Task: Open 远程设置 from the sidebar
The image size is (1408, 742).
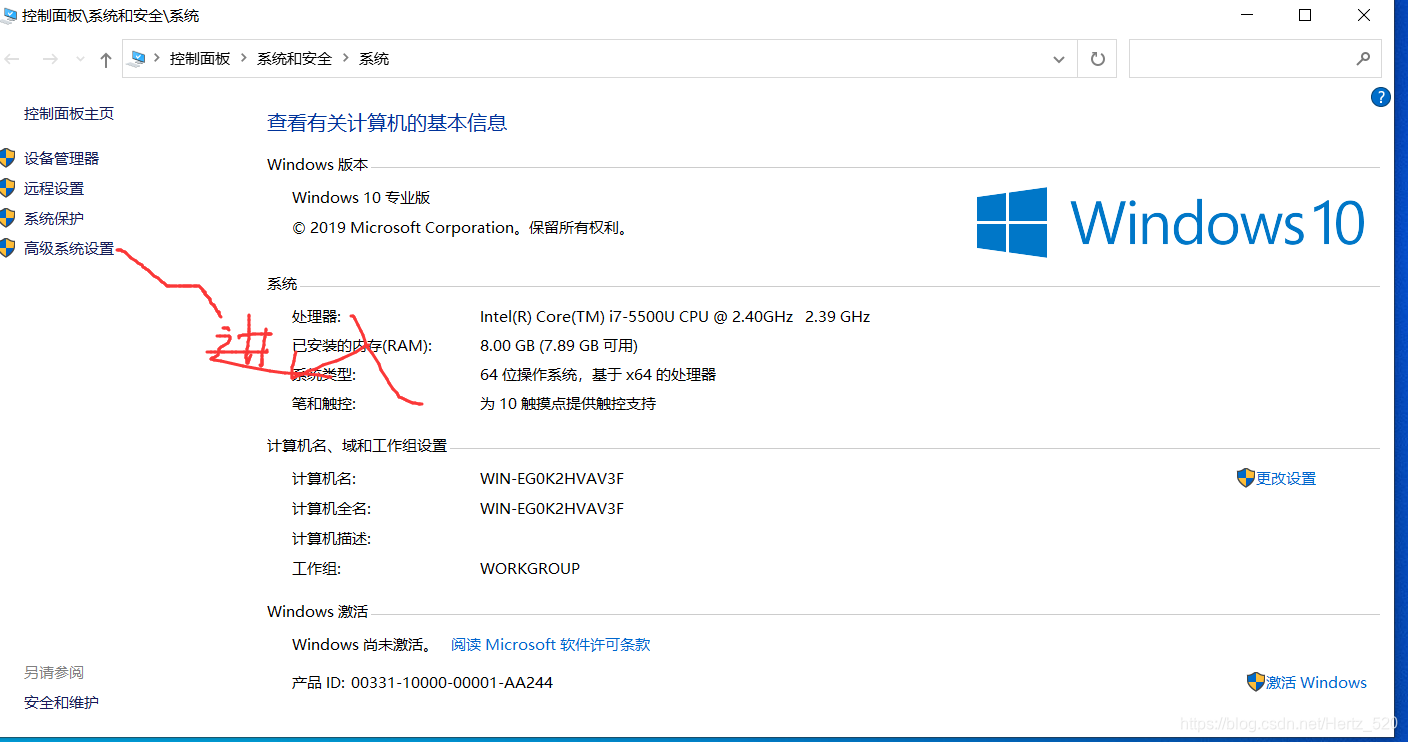Action: (54, 188)
